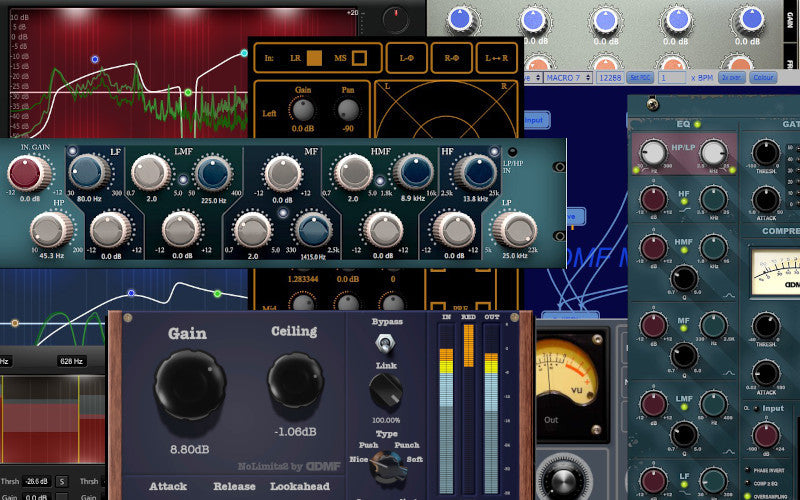Select the MS input mode box

[358, 59]
